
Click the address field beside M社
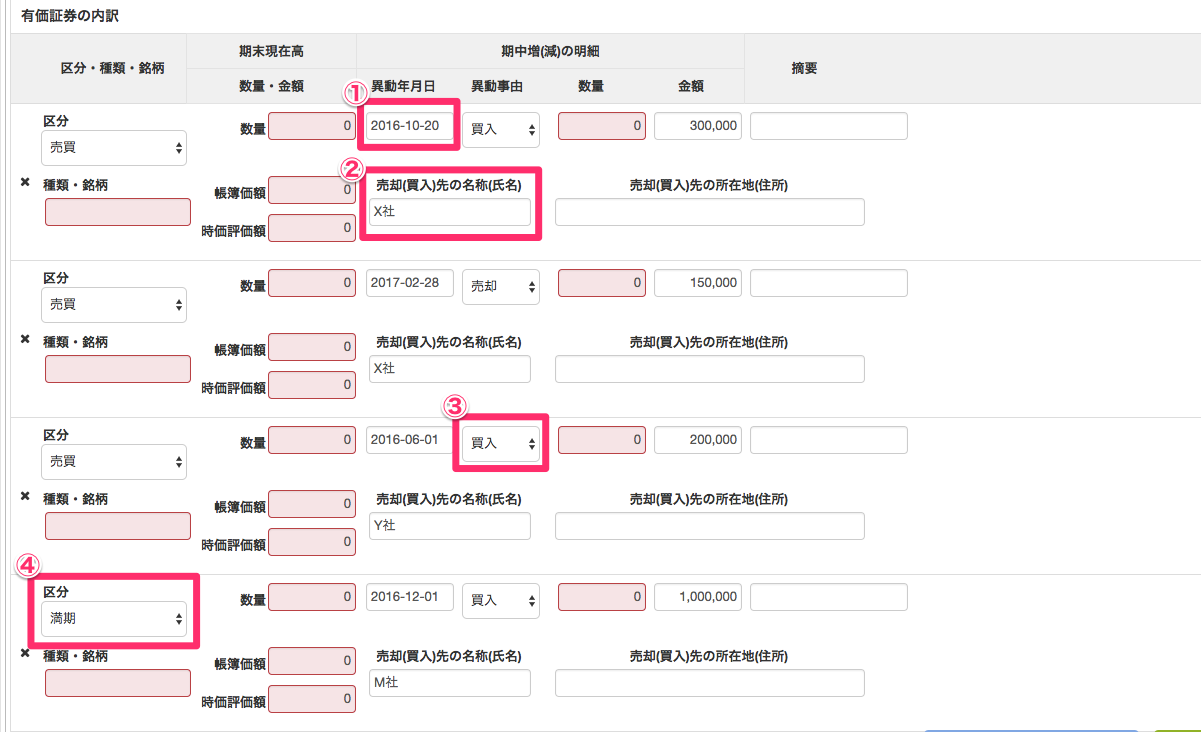pos(710,683)
